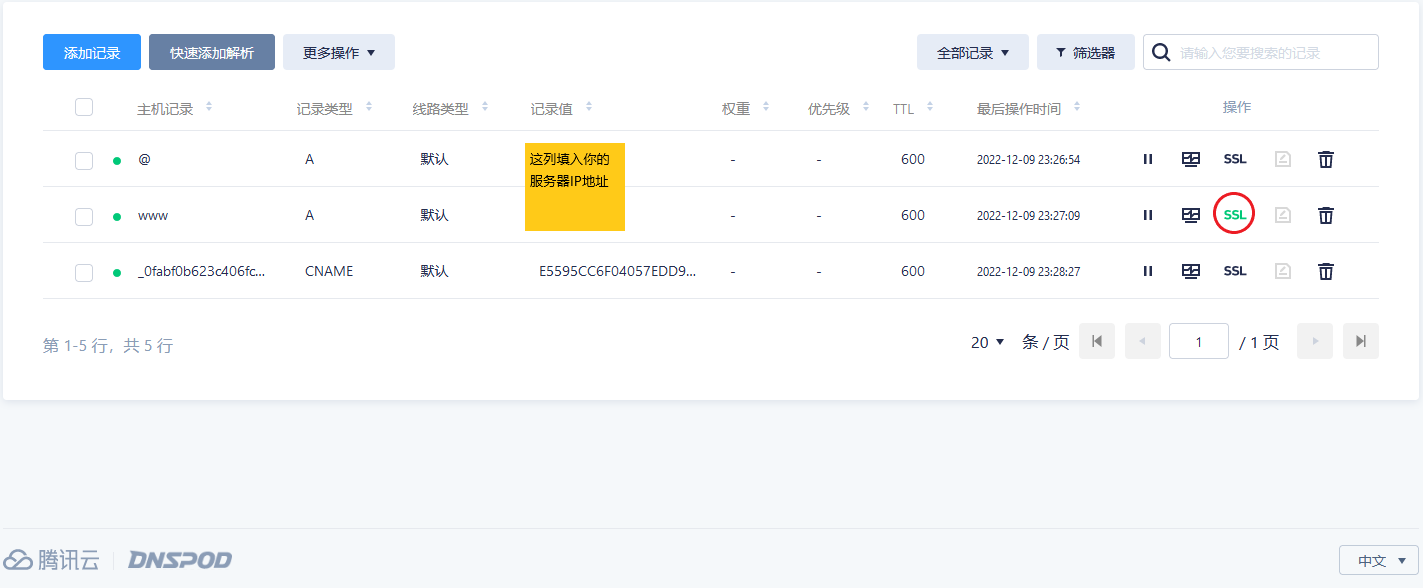Open the monitor icon for www record
The height and width of the screenshot is (588, 1423).
1190,215
